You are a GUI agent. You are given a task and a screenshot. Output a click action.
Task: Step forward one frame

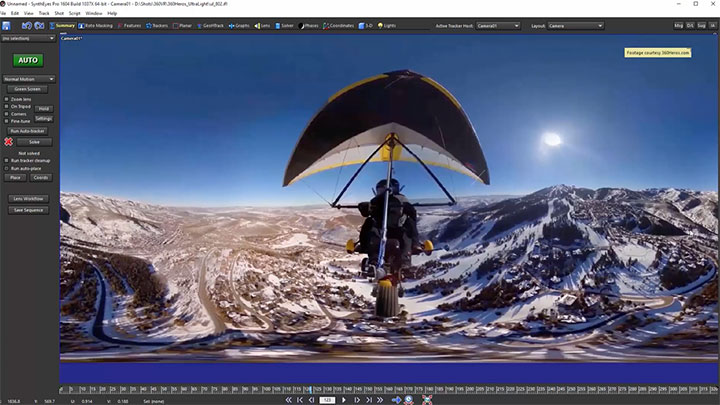357,400
